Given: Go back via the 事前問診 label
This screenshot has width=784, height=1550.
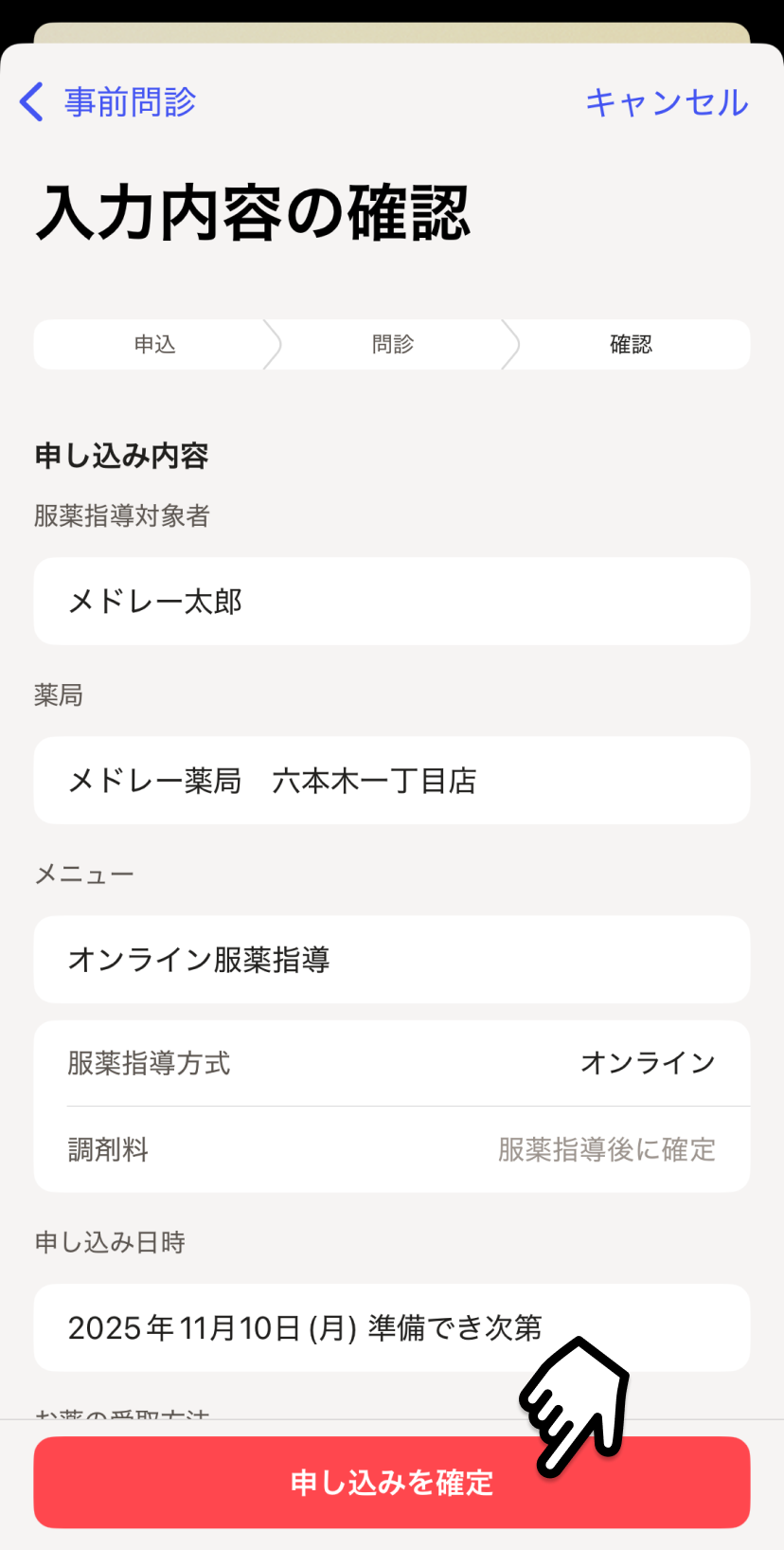Looking at the screenshot, I should (130, 101).
